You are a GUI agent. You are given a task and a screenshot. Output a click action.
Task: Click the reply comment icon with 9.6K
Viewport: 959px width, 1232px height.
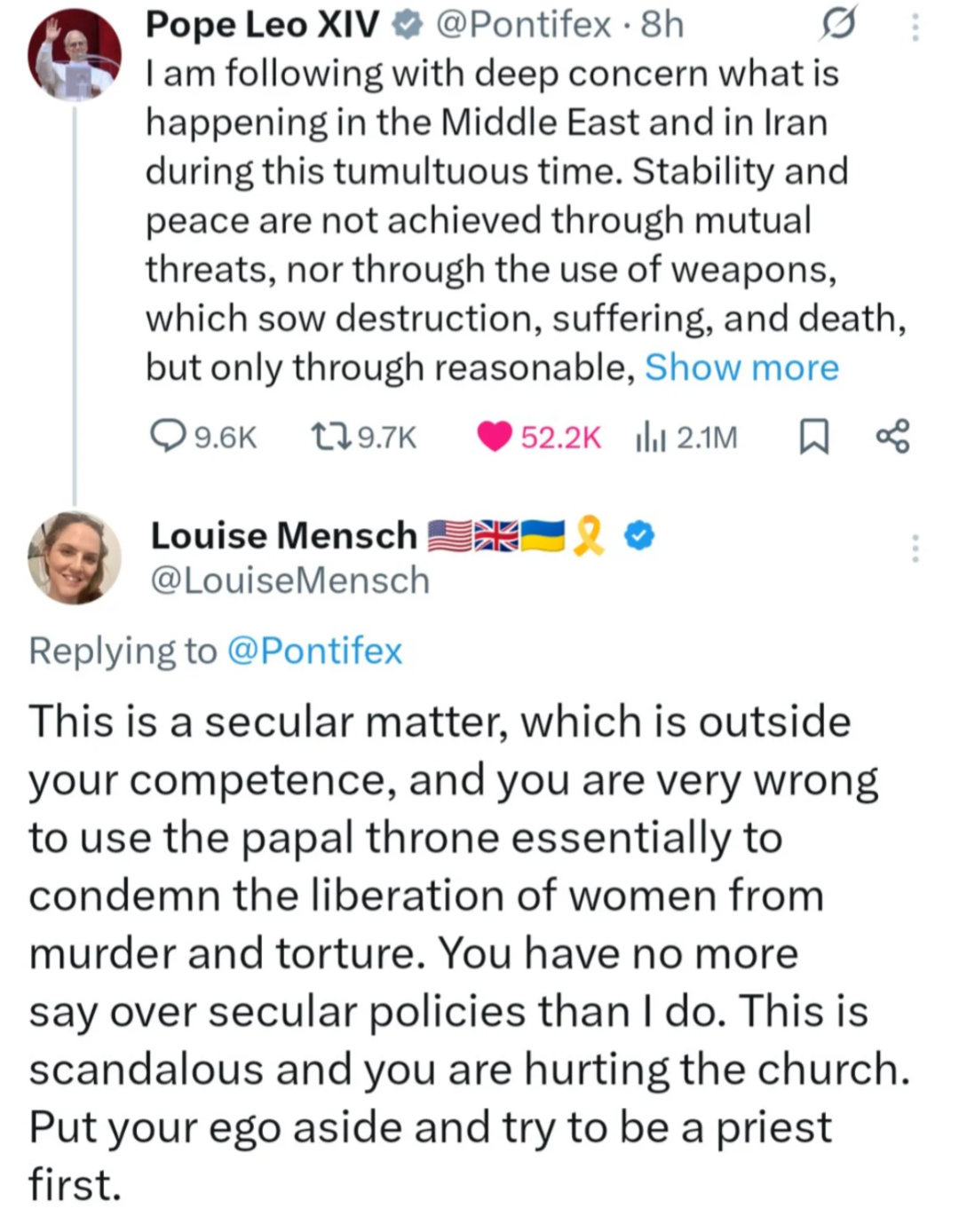click(168, 437)
